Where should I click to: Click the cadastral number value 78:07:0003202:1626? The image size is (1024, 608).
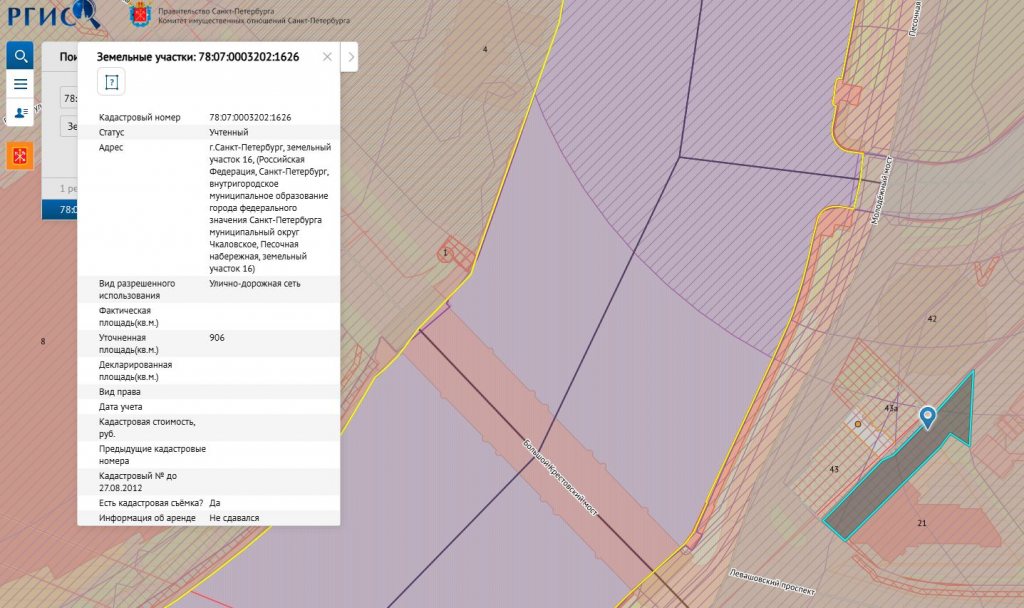pos(250,117)
